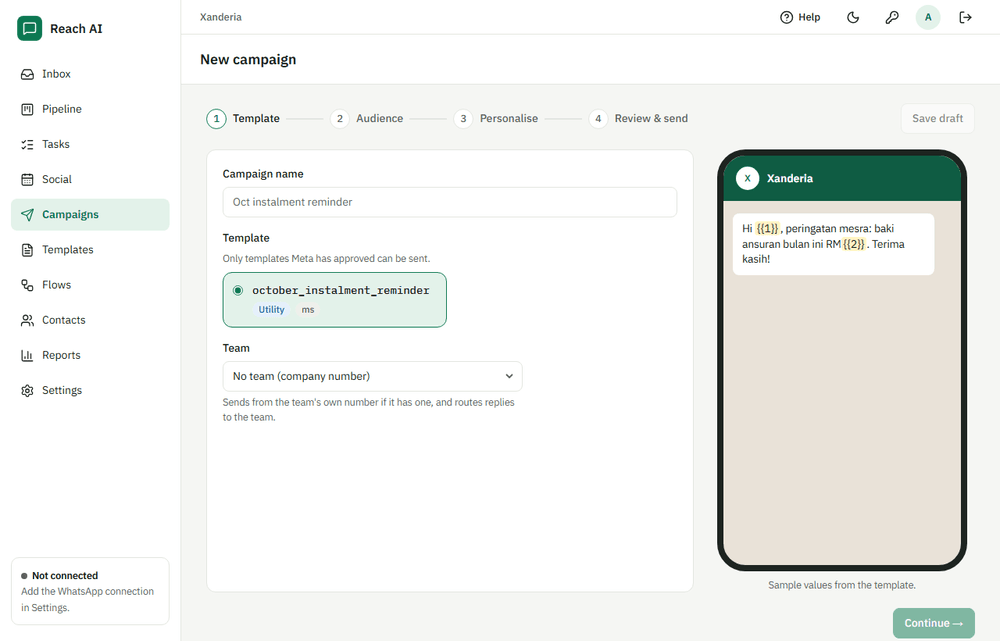Viewport: 1000px width, 641px height.
Task: Toggle dark mode with the moon icon
Action: (x=853, y=17)
